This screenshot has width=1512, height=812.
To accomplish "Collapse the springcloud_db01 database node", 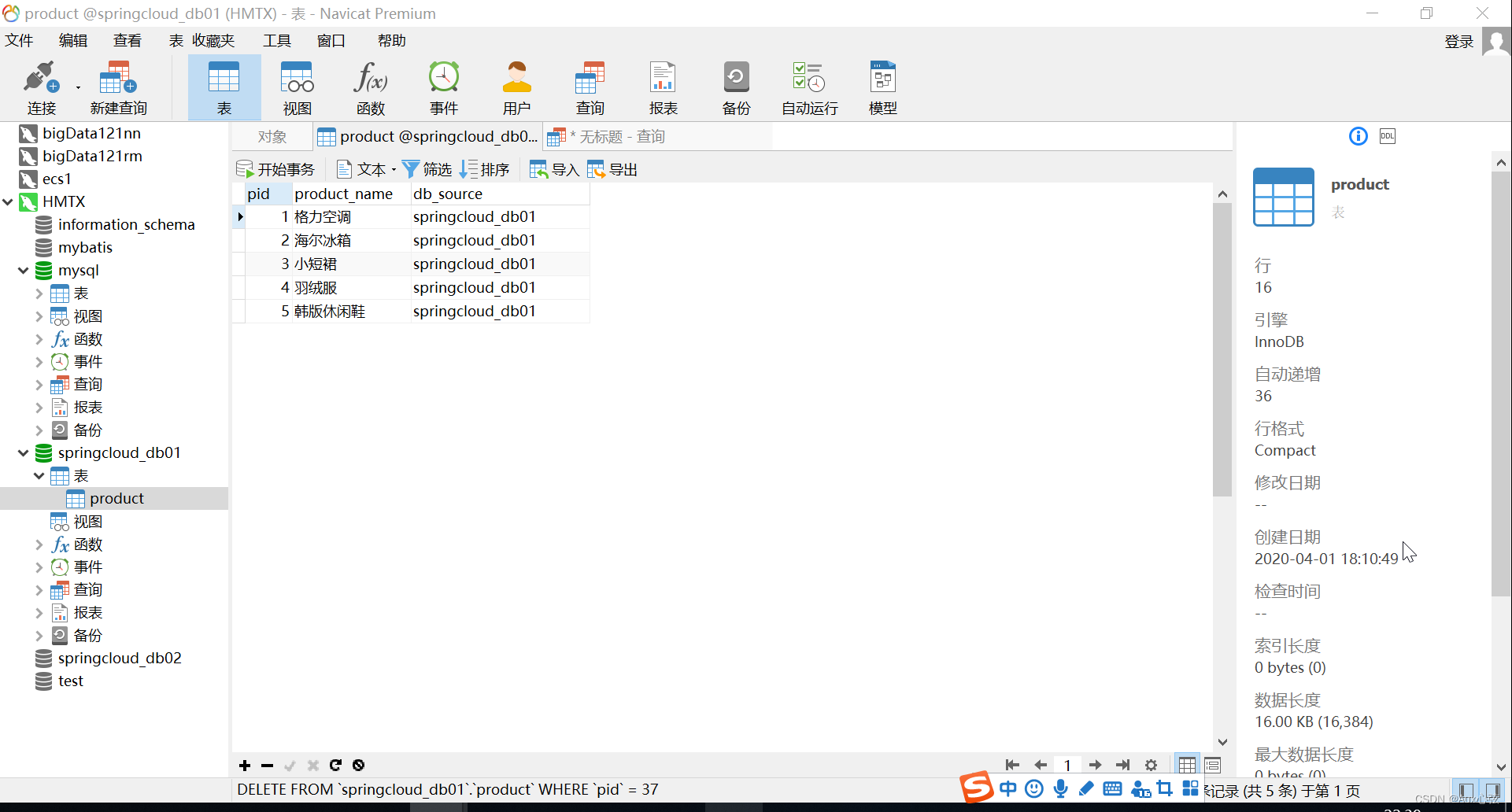I will coord(23,452).
